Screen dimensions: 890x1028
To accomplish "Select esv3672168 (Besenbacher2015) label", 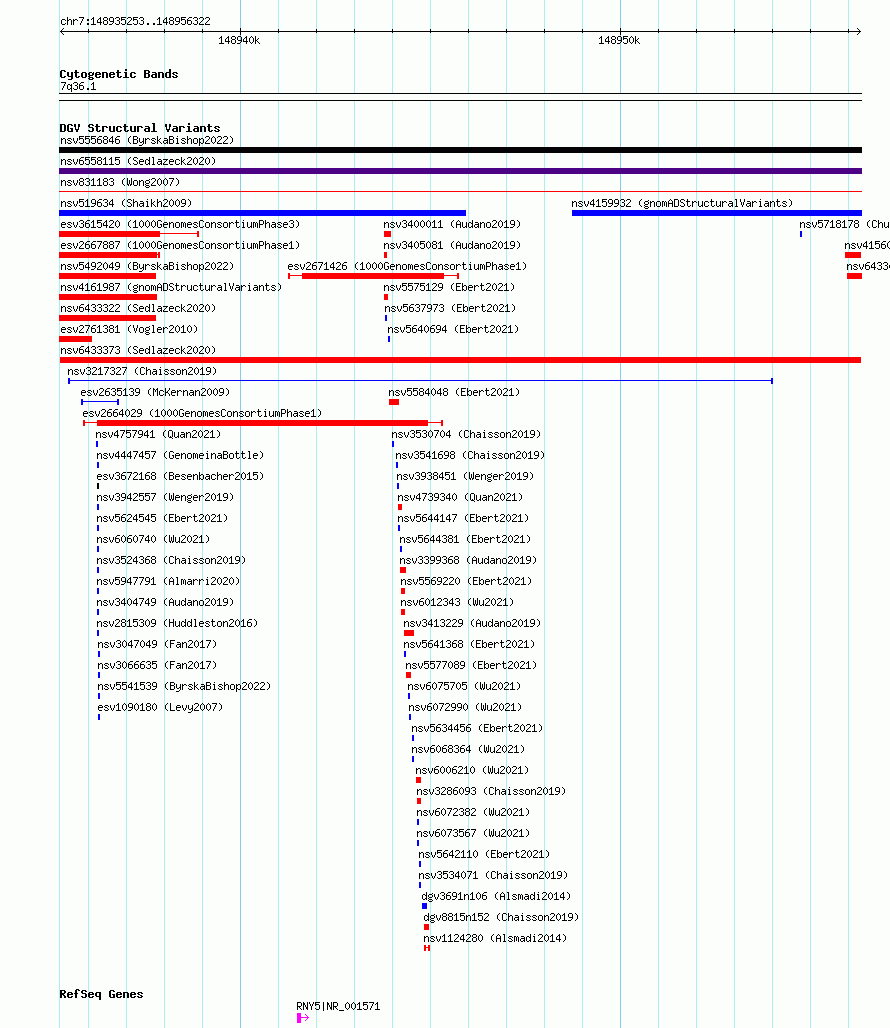I will tap(180, 476).
